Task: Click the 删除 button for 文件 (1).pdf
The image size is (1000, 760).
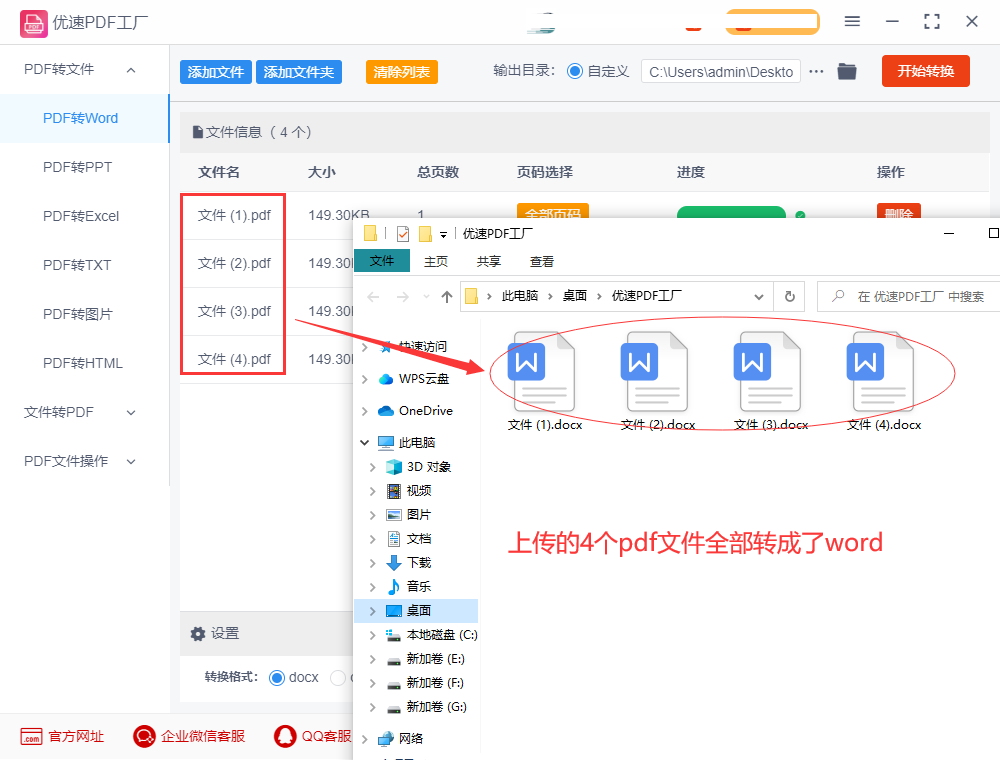Action: pyautogui.click(x=899, y=212)
